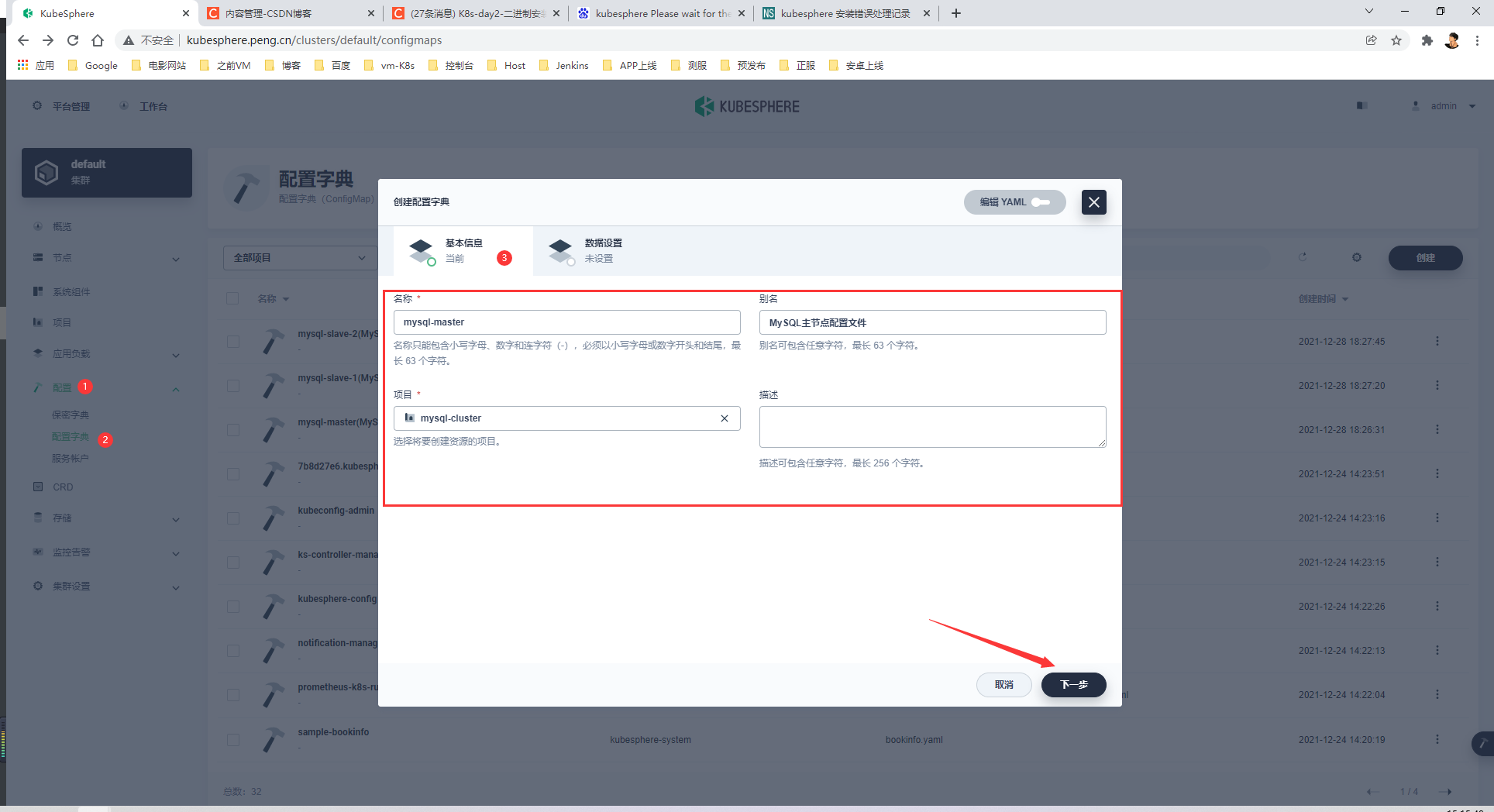Screen dimensions: 1494x812
Task: Bookmark this page with the star icon
Action: (x=1396, y=40)
